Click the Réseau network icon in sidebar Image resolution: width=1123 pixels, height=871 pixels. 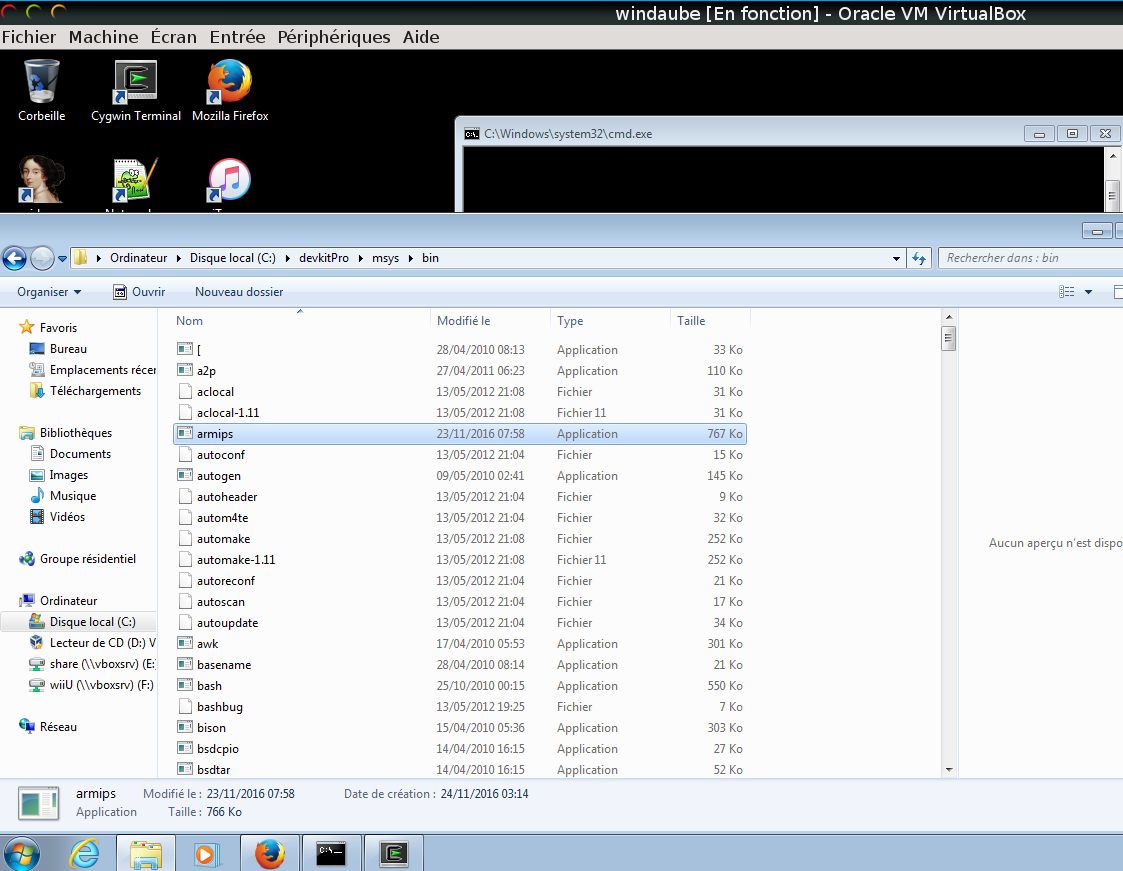pyautogui.click(x=26, y=726)
